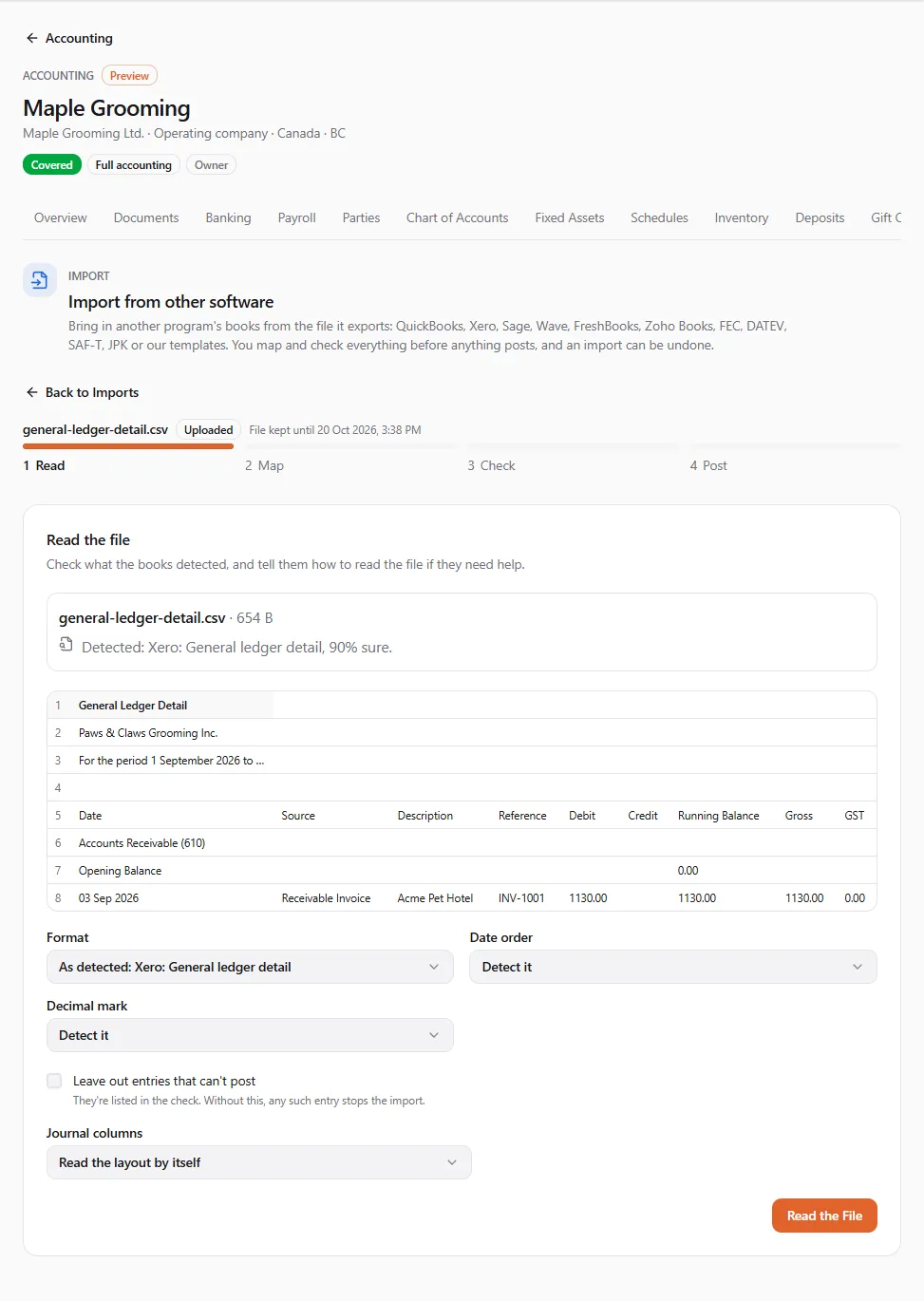The image size is (924, 1301).
Task: Switch to the Payroll tab
Action: click(297, 217)
